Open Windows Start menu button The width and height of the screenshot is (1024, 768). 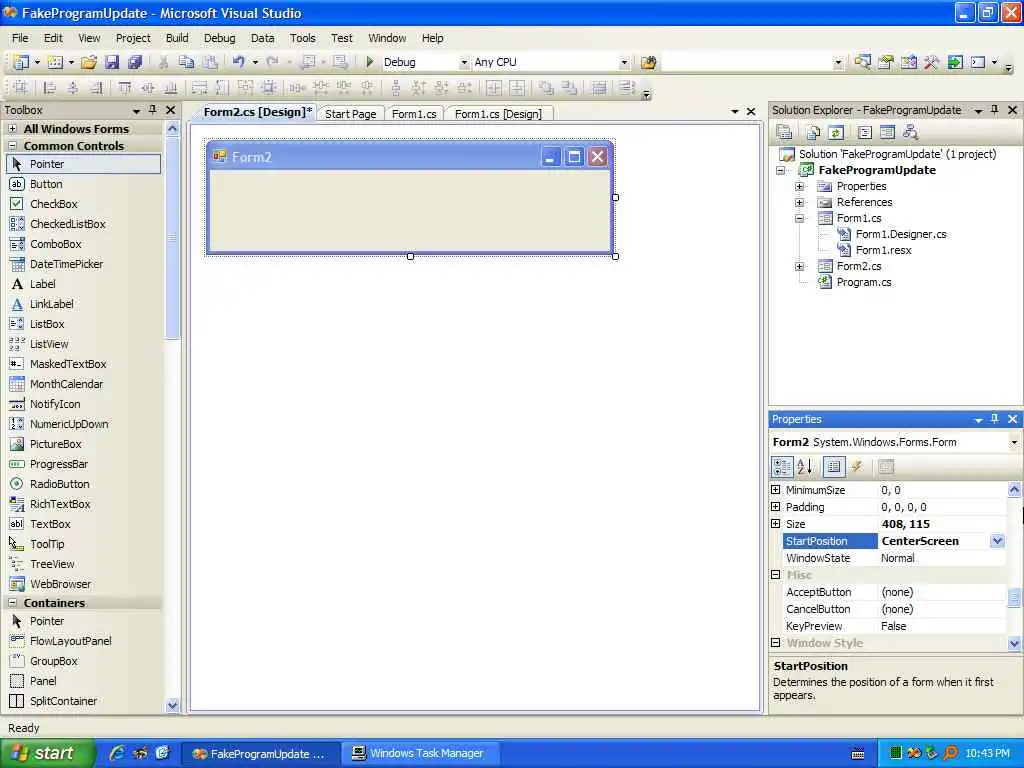47,753
